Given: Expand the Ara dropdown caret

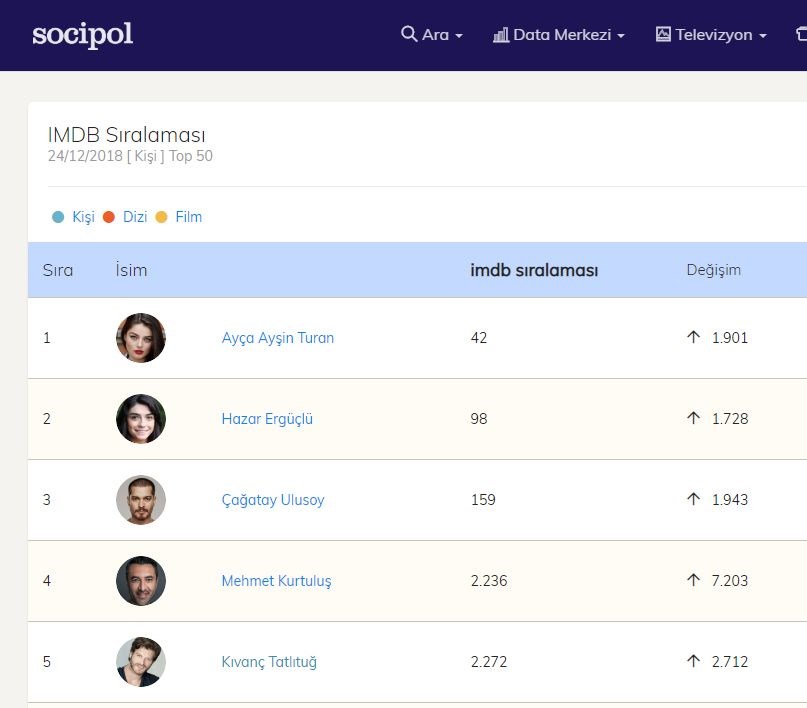Looking at the screenshot, I should coord(459,36).
